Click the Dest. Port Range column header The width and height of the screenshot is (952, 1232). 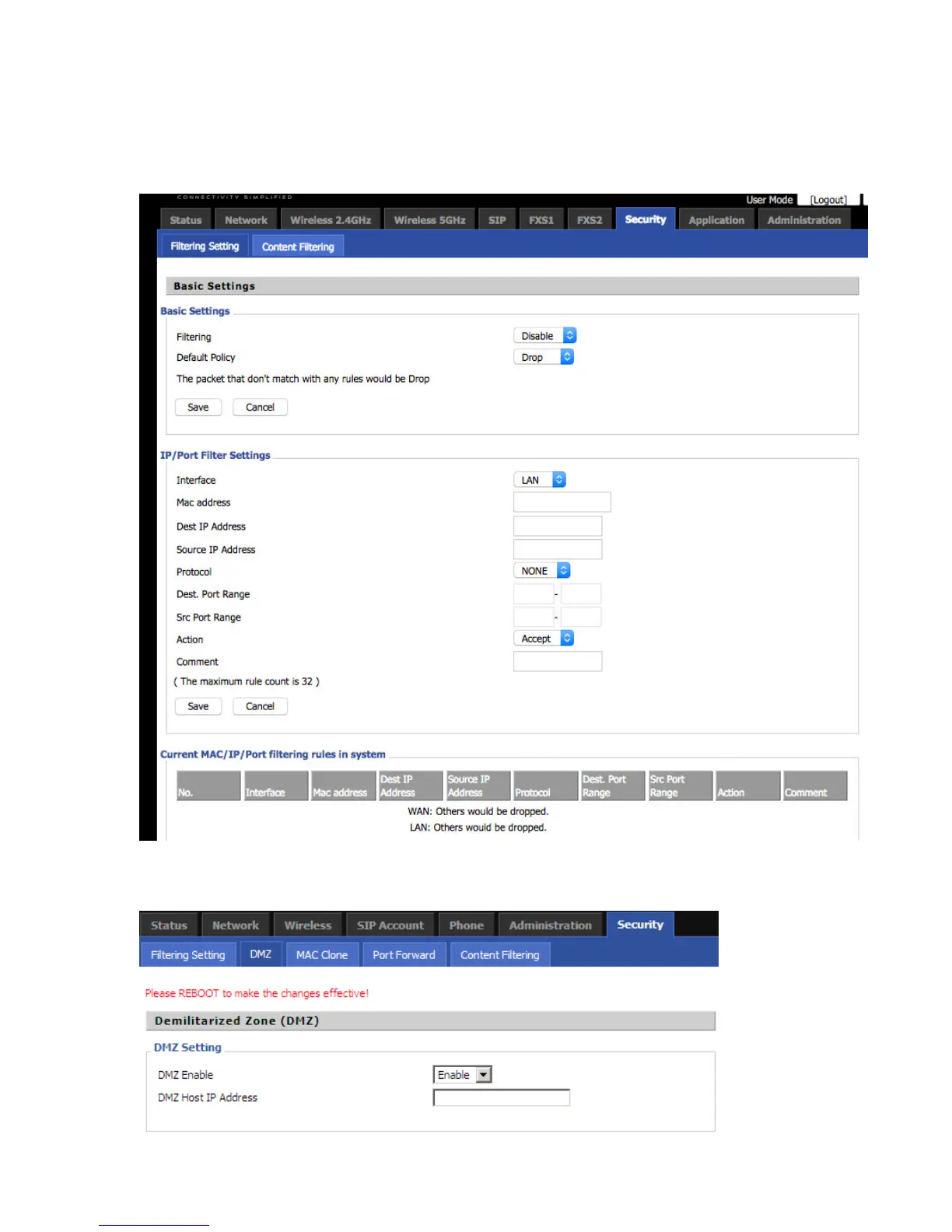coord(613,786)
